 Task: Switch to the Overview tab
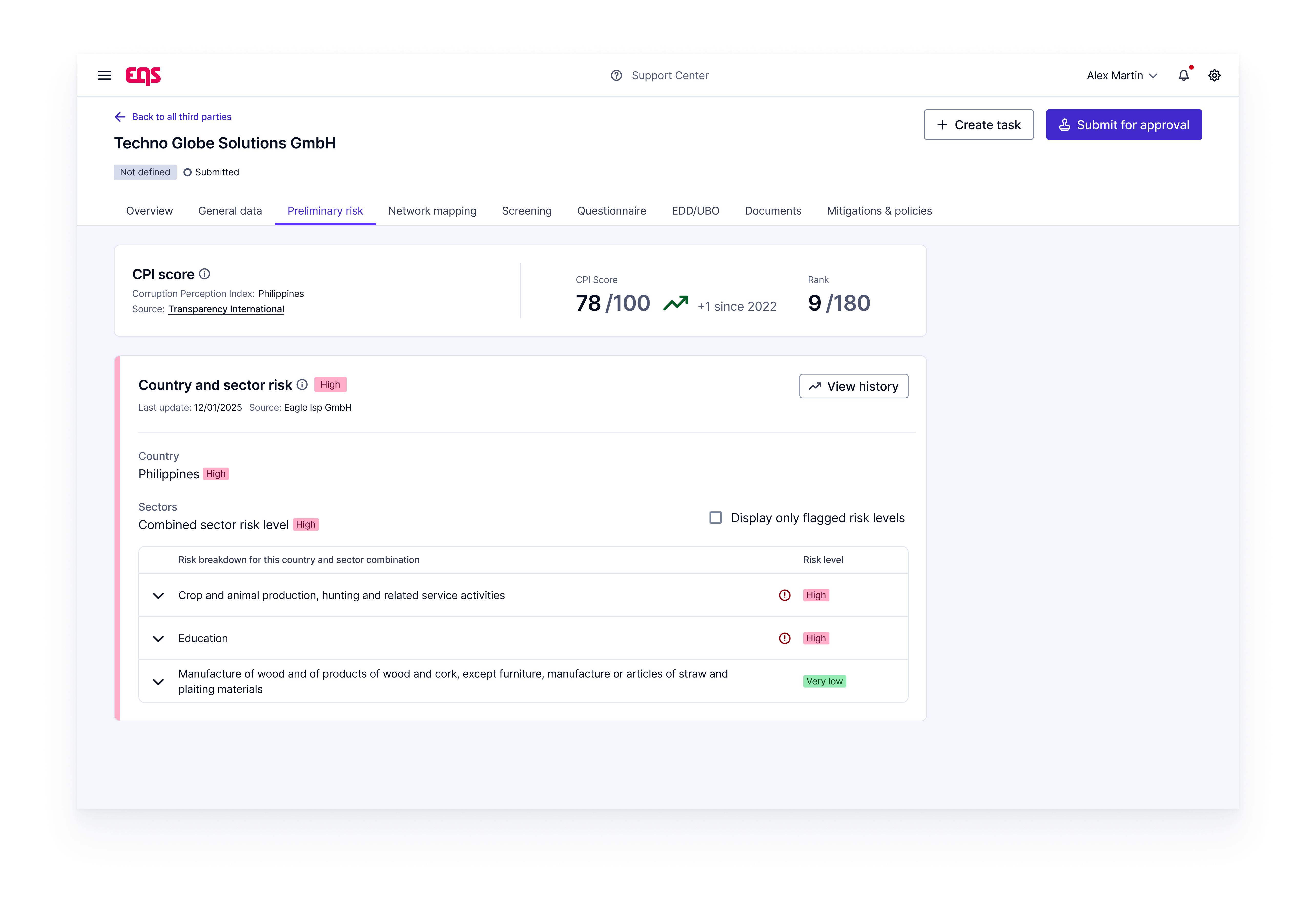149,211
